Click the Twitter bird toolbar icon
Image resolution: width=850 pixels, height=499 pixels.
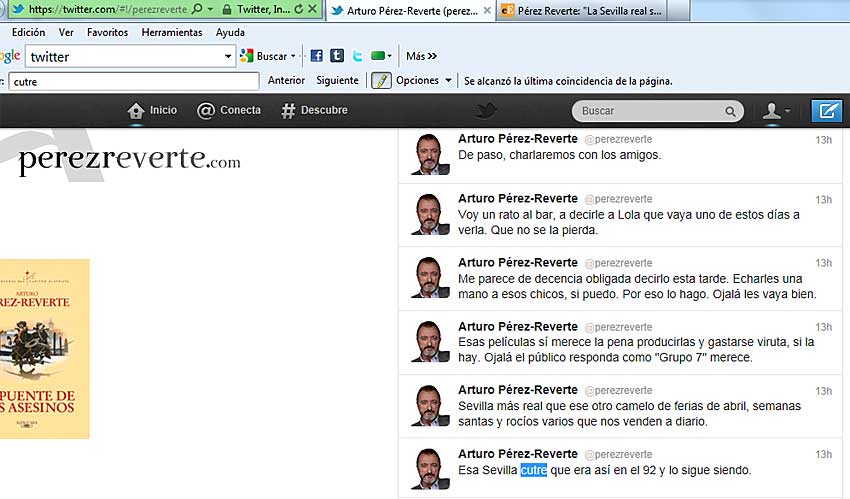click(x=357, y=56)
